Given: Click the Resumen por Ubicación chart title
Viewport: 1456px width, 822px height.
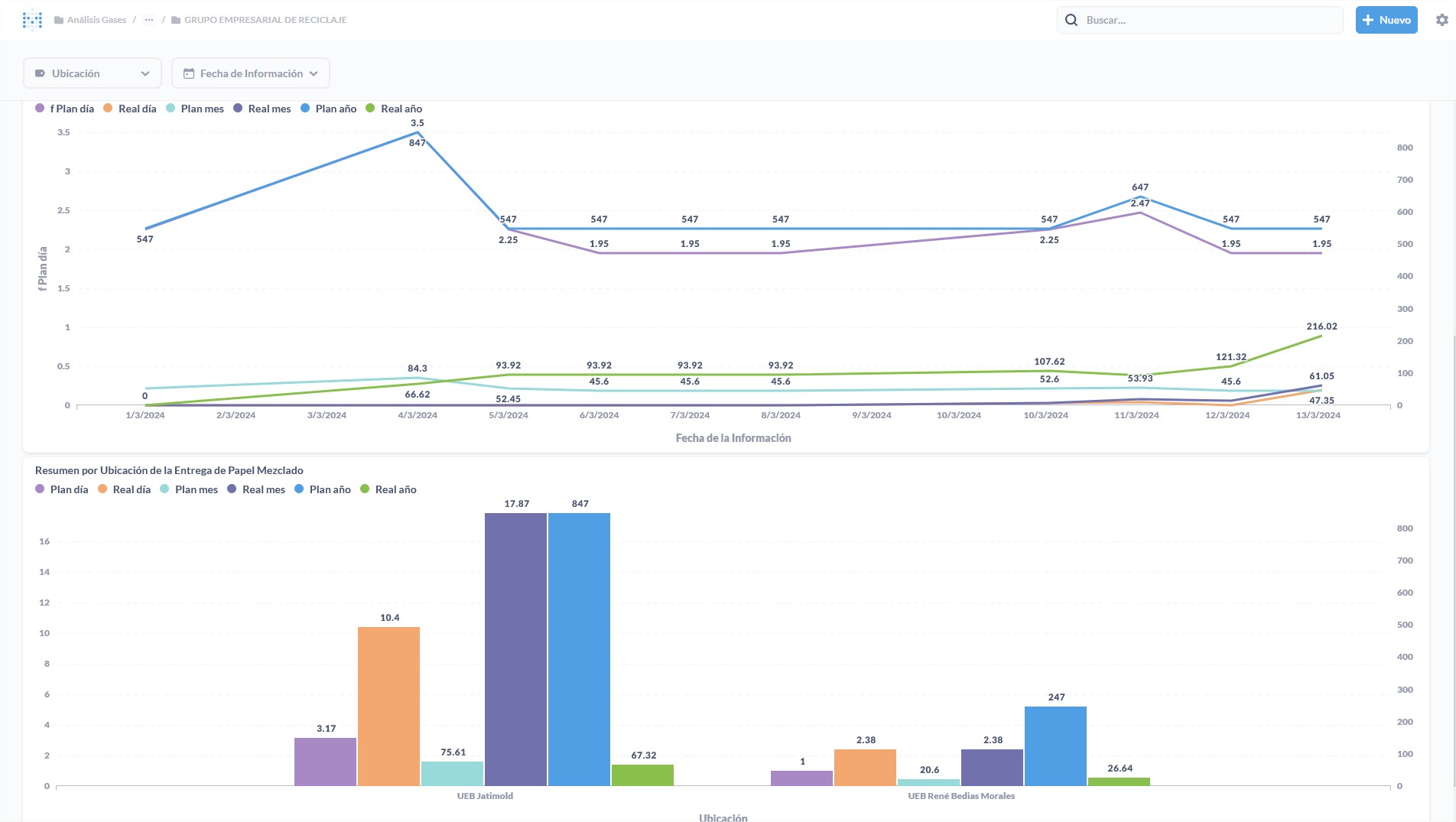Looking at the screenshot, I should click(x=169, y=470).
